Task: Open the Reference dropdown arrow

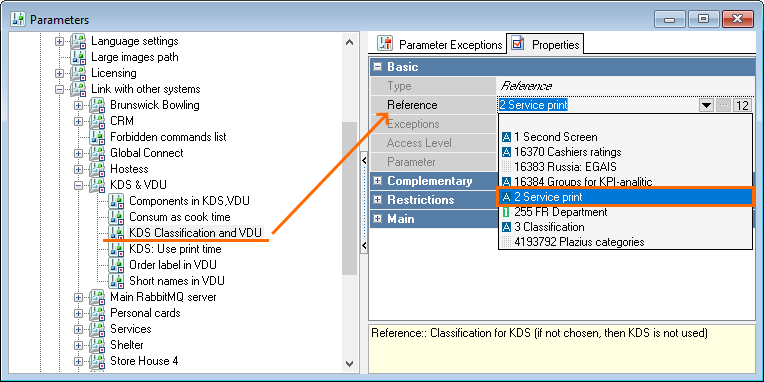Action: pos(706,105)
